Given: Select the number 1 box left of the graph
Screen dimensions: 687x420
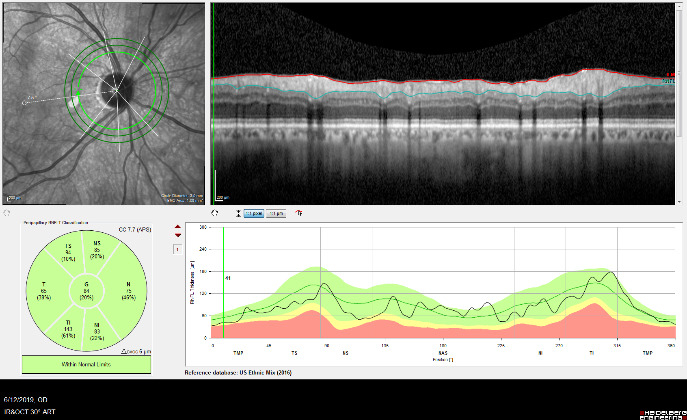Looking at the screenshot, I should [178, 249].
